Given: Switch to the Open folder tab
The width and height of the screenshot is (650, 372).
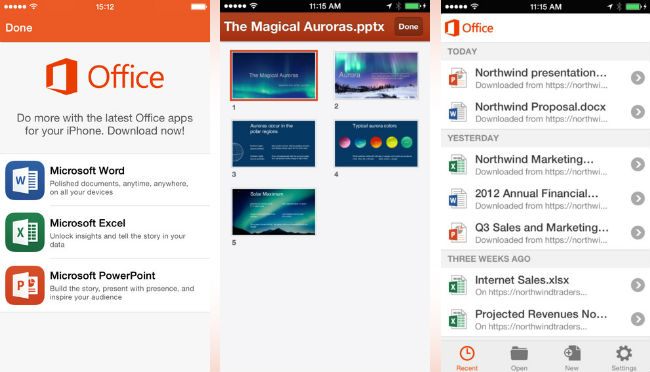Looking at the screenshot, I should pyautogui.click(x=519, y=358).
